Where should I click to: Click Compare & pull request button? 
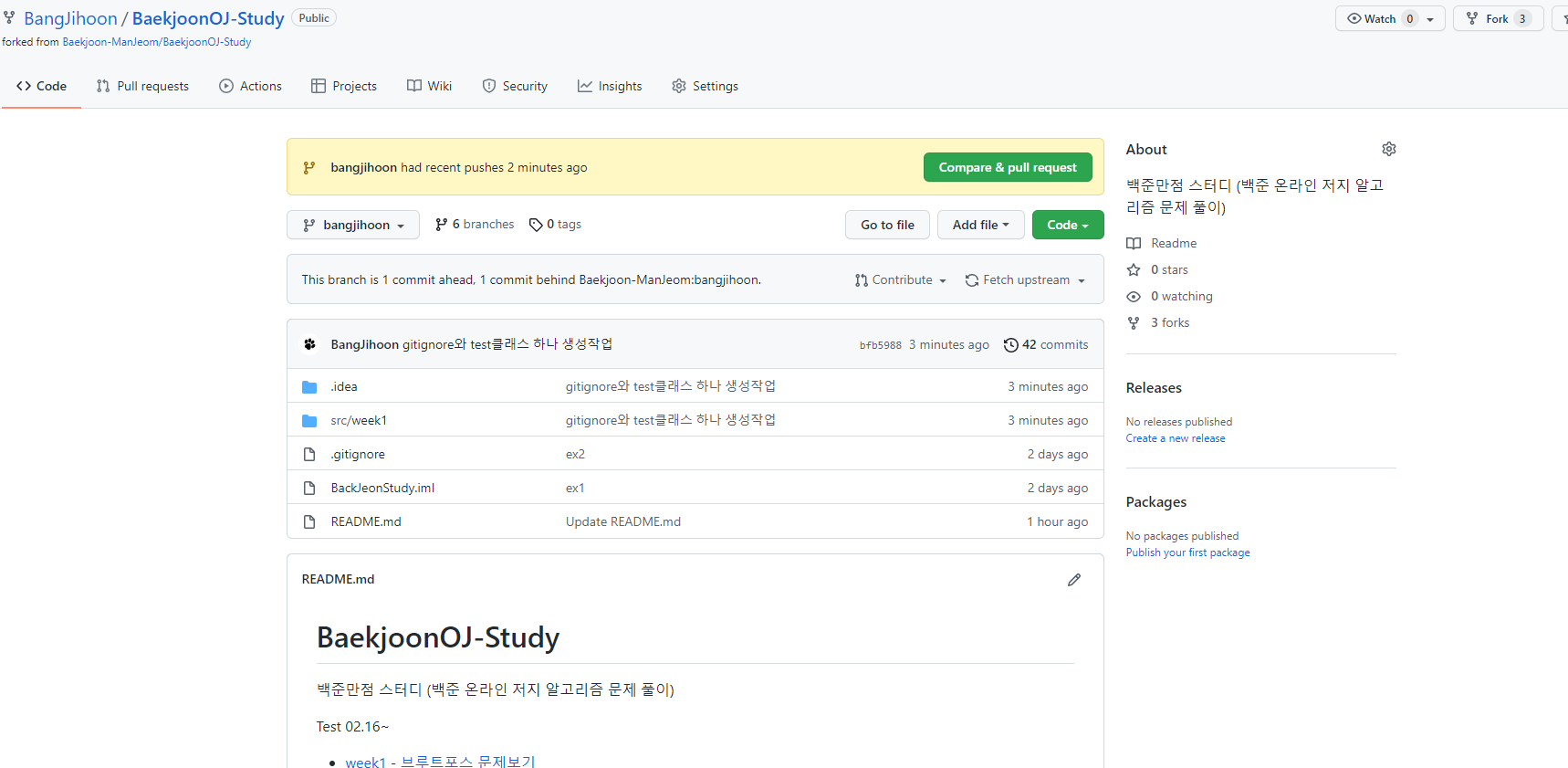1008,167
